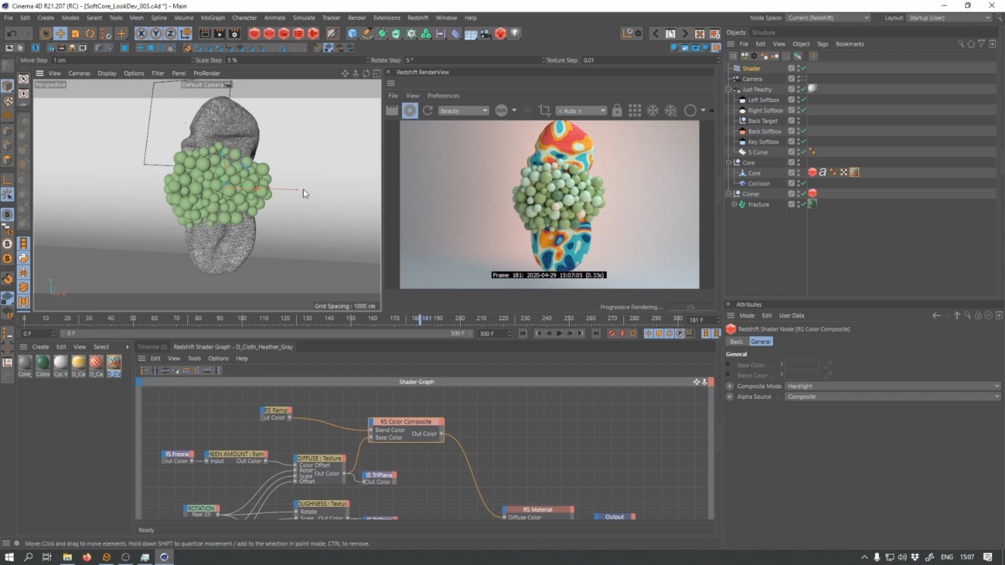Click the Render to Picture Viewer icon
Image resolution: width=1005 pixels, height=565 pixels.
point(219,34)
